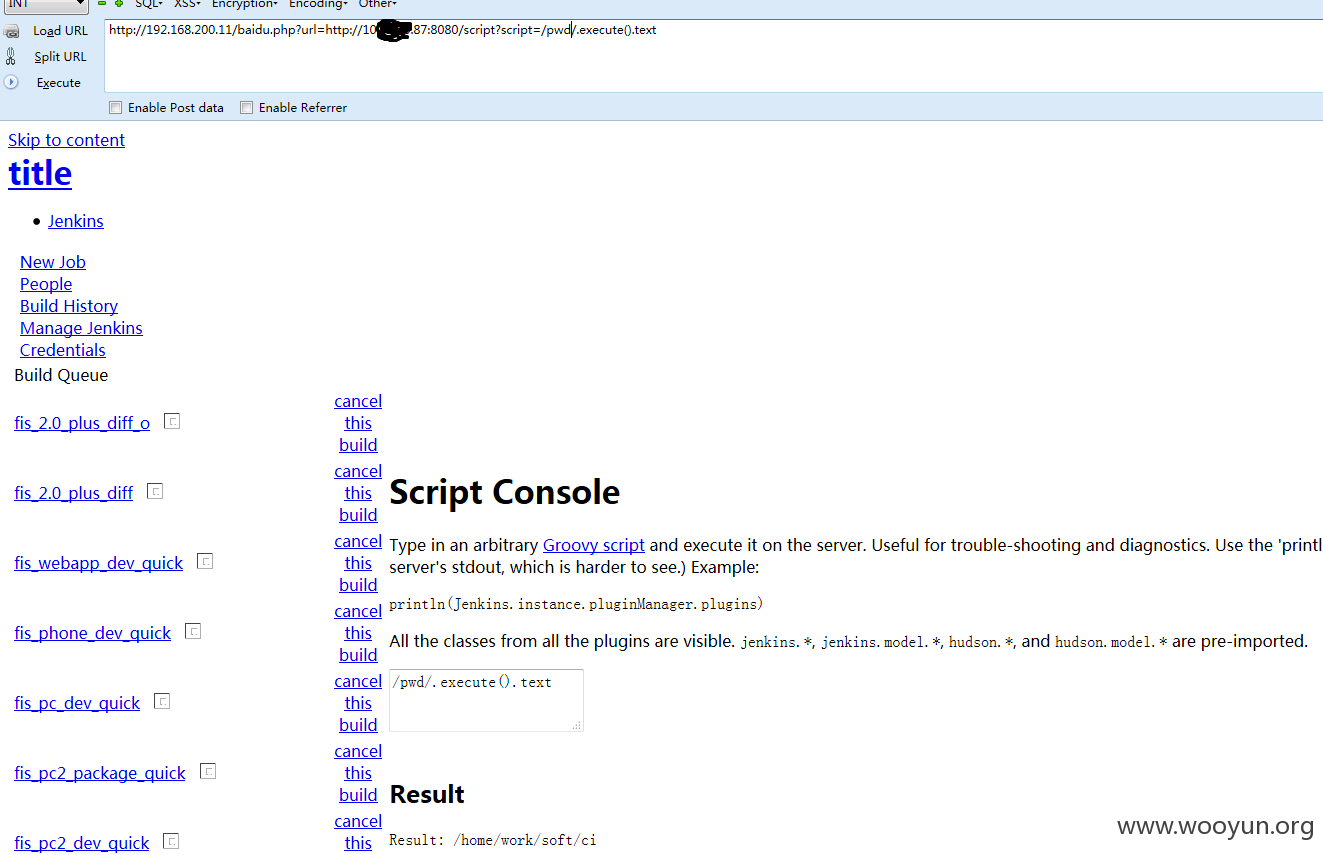The width and height of the screenshot is (1323, 855).
Task: Click the small icon beside fis_pc2_dev_quick
Action: (171, 841)
